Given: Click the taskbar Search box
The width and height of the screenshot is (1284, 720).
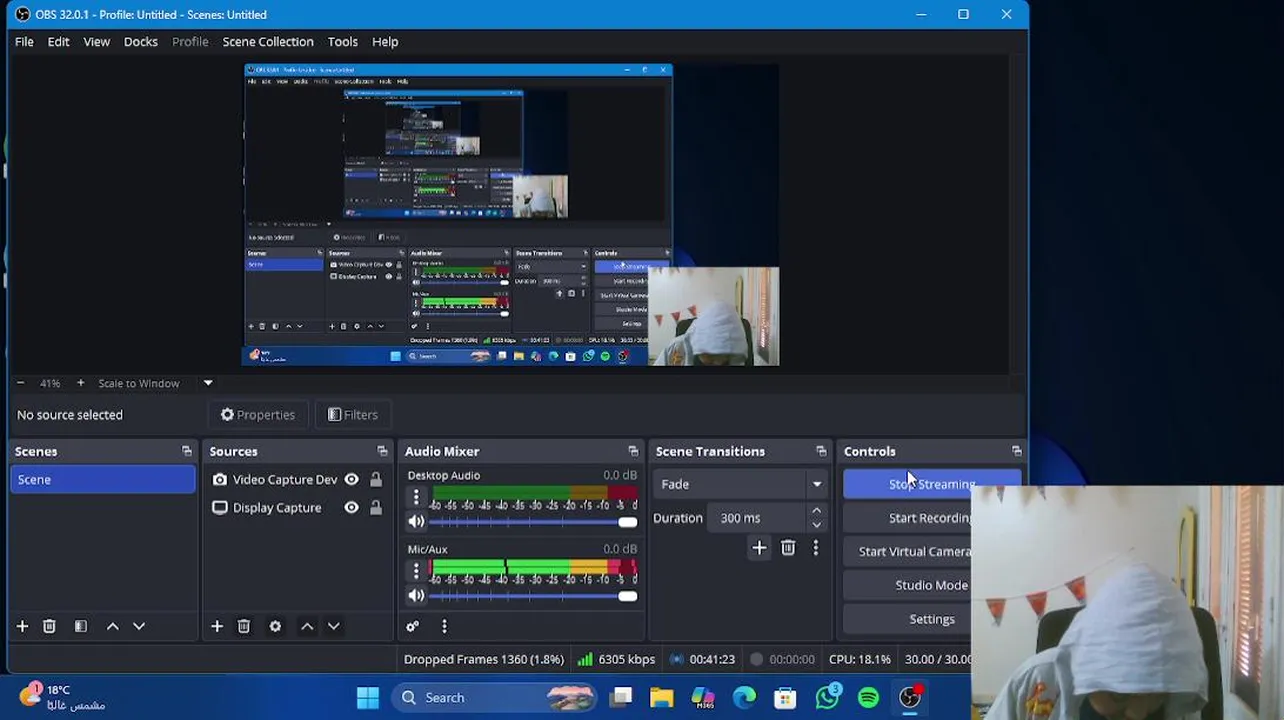Looking at the screenshot, I should [494, 698].
